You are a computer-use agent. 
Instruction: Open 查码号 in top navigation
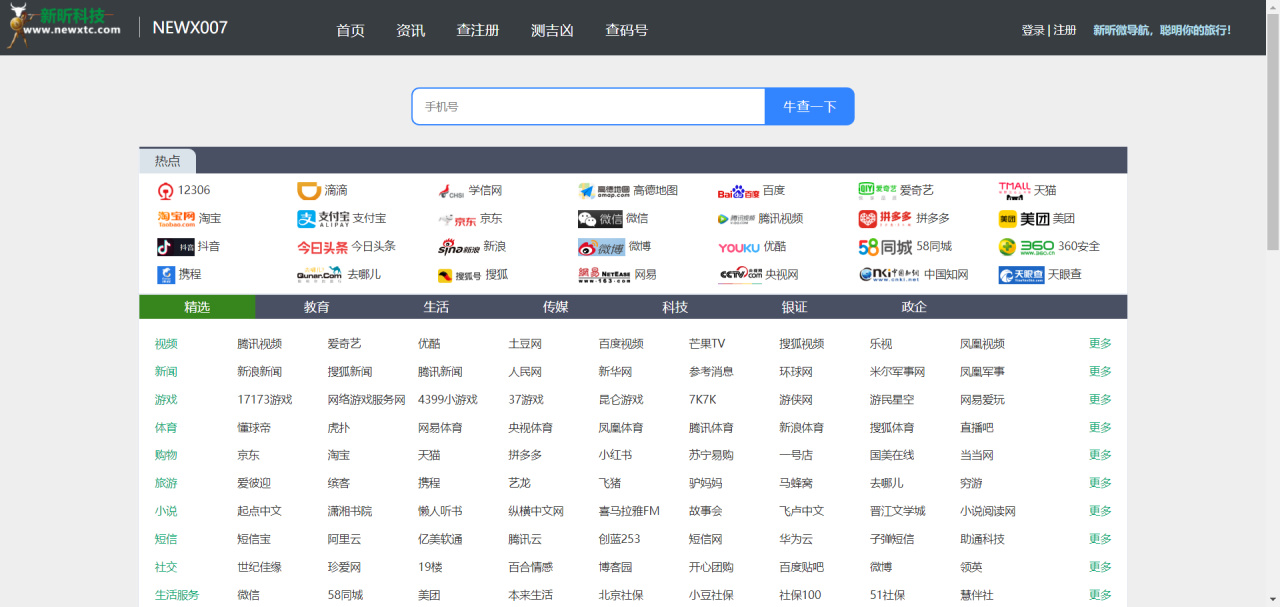[626, 30]
